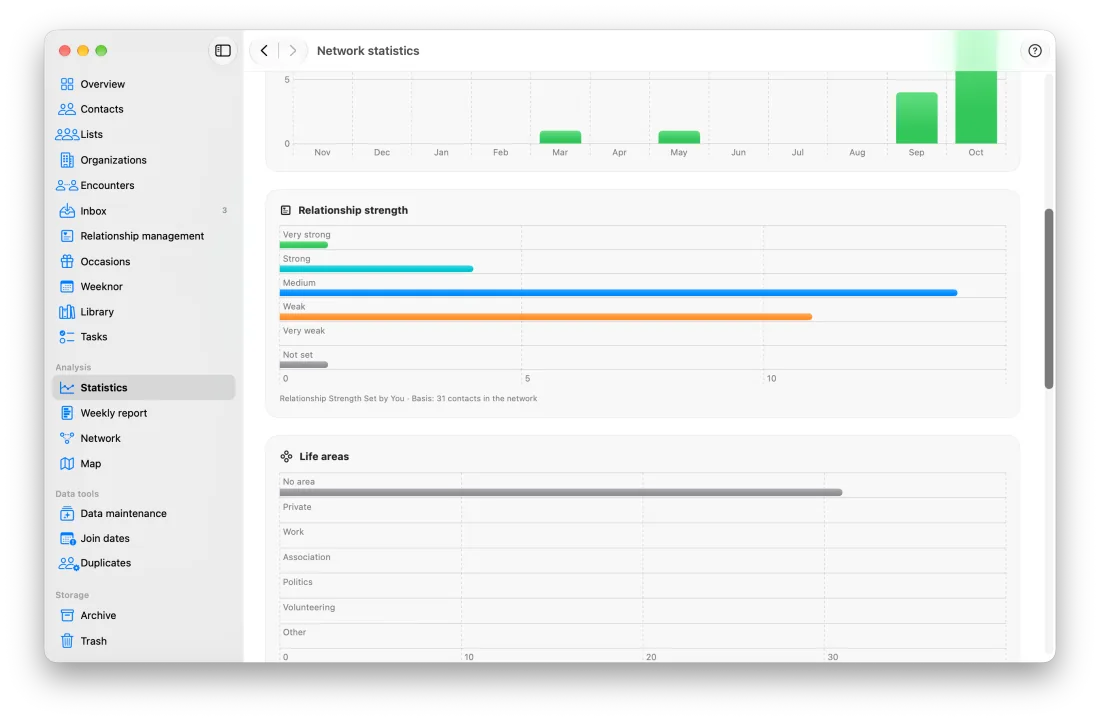This screenshot has width=1100, height=721.
Task: Click the Inbox tray icon
Action: [67, 210]
